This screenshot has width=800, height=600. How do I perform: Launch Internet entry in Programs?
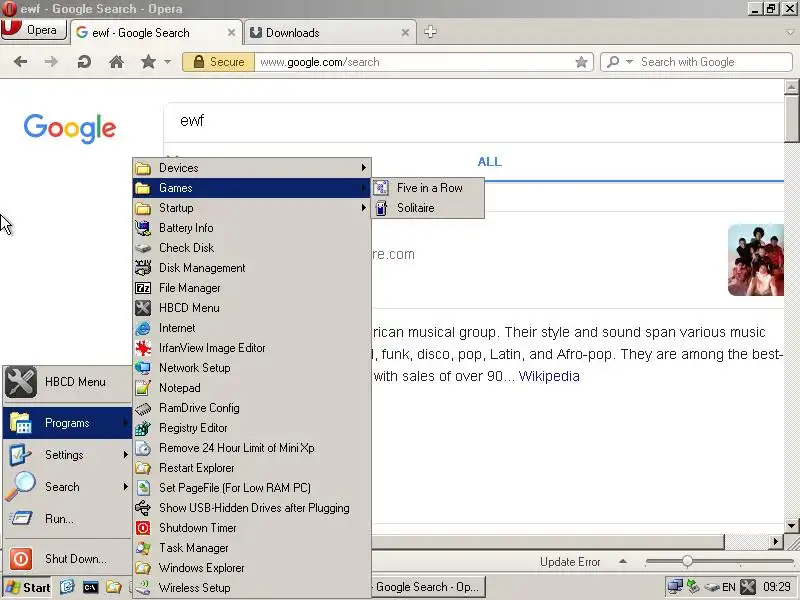click(x=252, y=328)
